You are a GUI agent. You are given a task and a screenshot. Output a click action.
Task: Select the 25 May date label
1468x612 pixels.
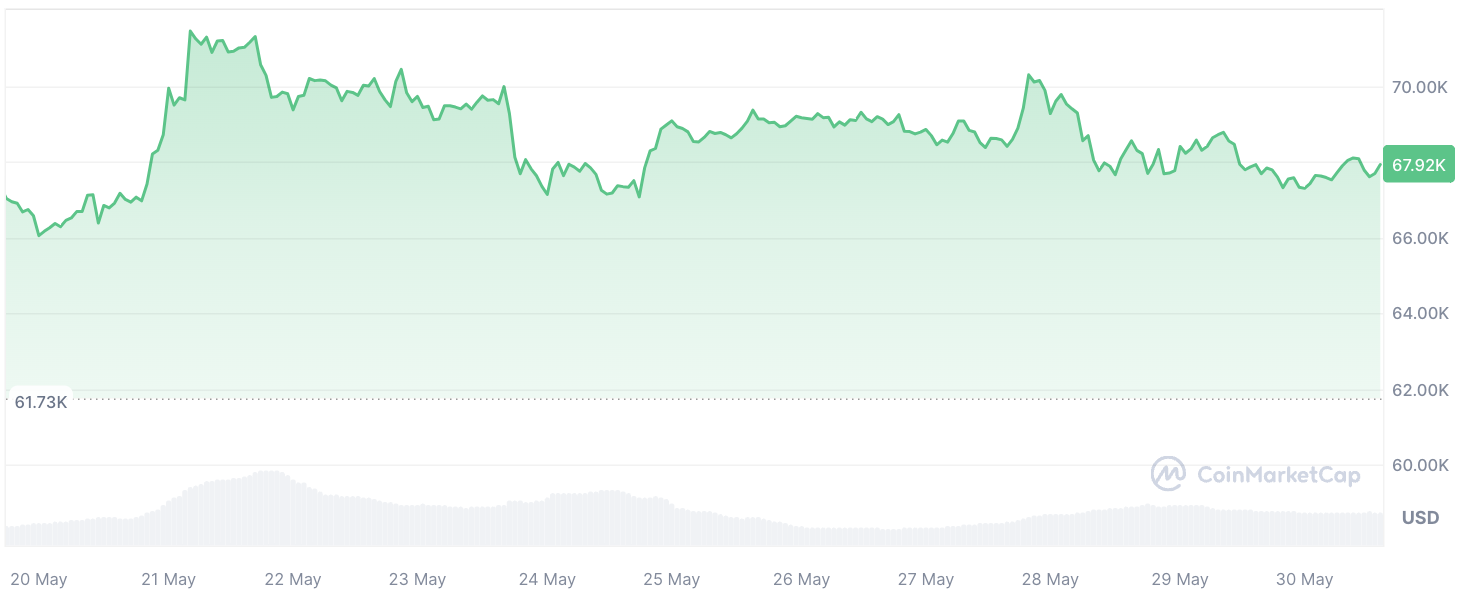[x=671, y=579]
